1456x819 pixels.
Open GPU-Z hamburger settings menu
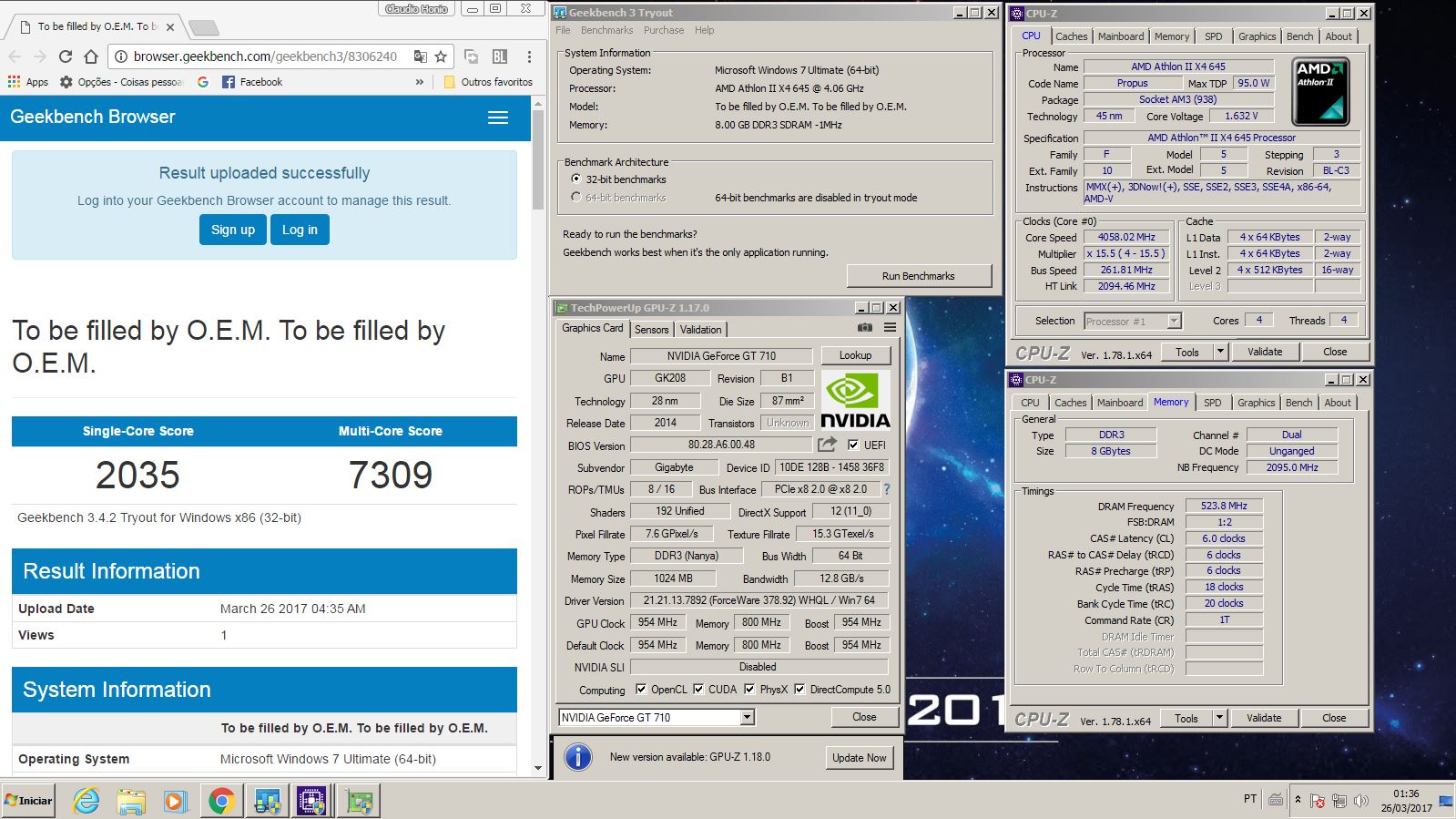(x=890, y=328)
